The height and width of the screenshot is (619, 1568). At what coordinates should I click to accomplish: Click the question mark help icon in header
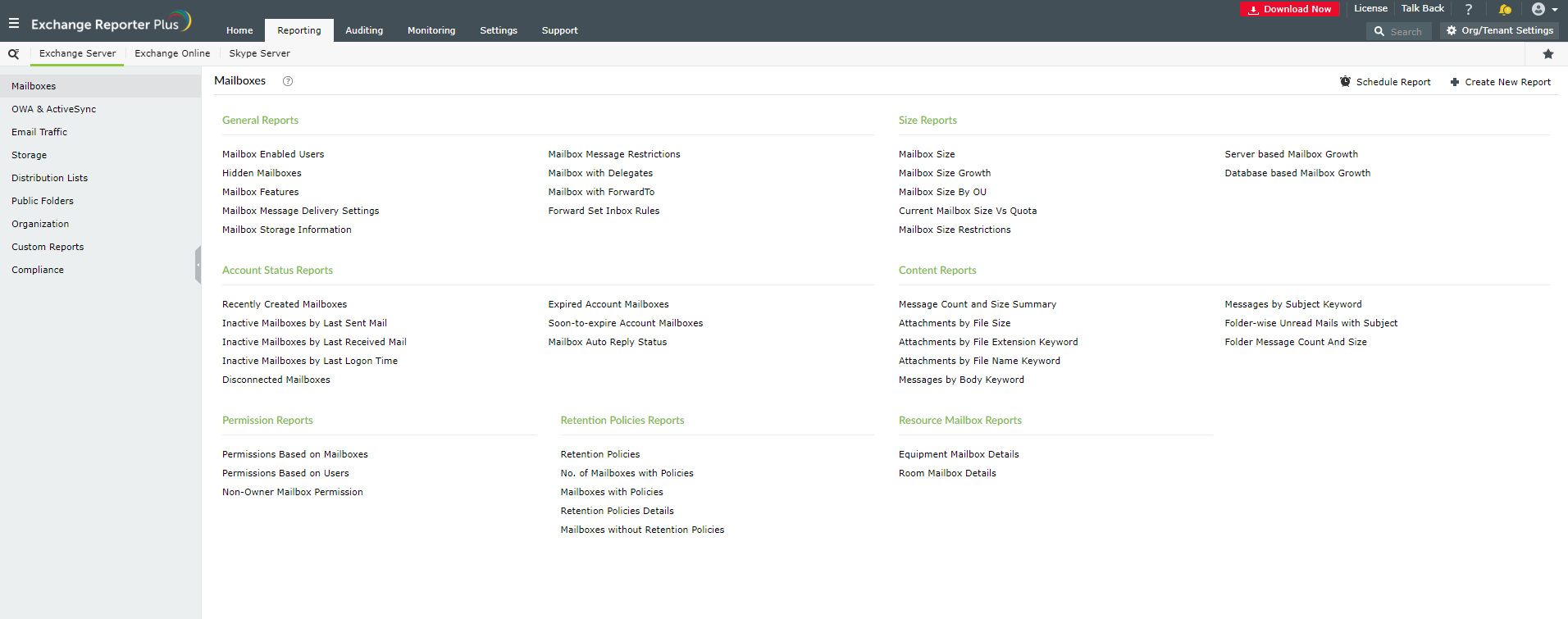pyautogui.click(x=1469, y=10)
